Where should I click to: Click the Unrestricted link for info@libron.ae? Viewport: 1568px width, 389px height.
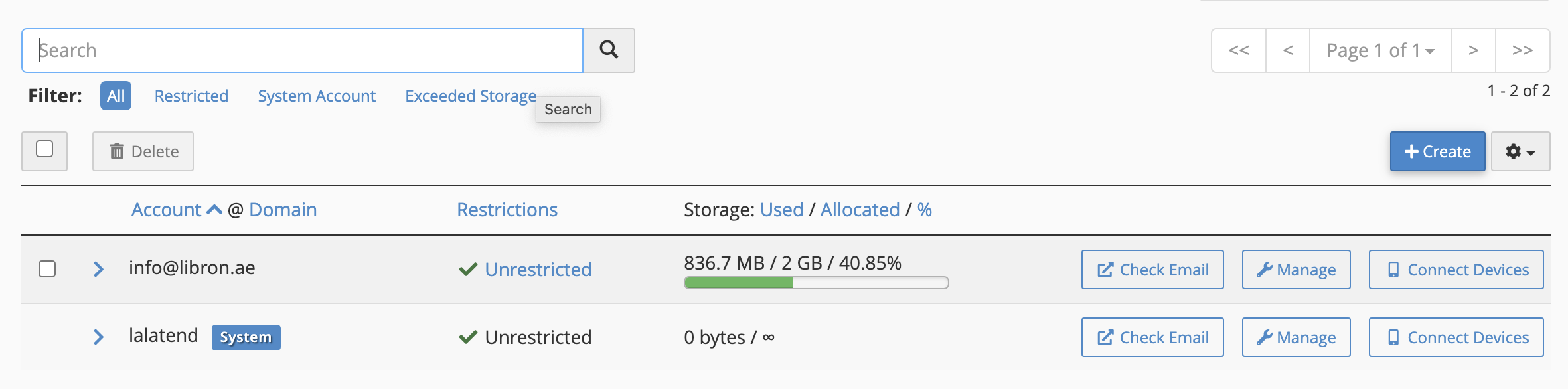[538, 270]
